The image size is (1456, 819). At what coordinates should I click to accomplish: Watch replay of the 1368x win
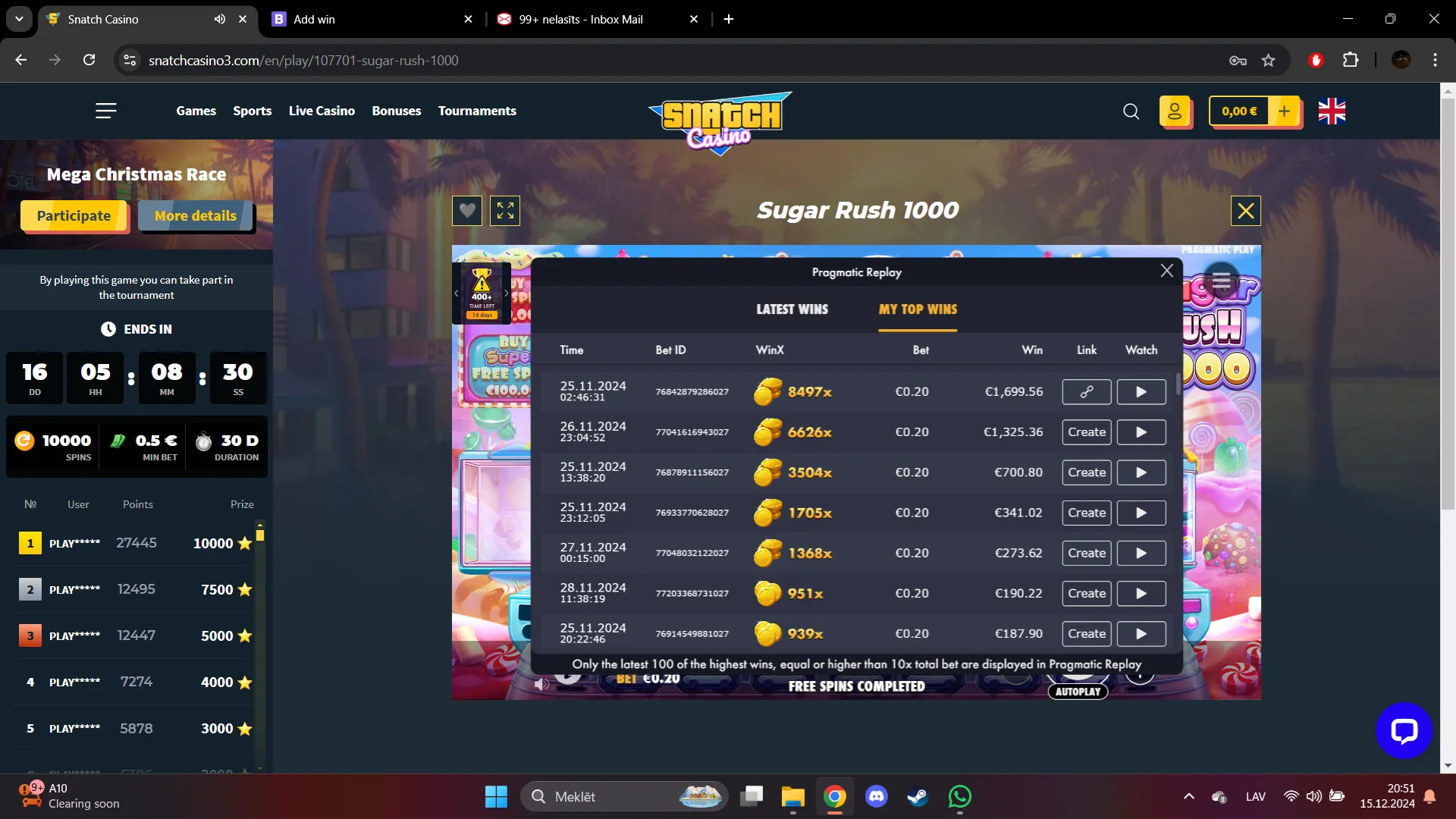click(1141, 553)
